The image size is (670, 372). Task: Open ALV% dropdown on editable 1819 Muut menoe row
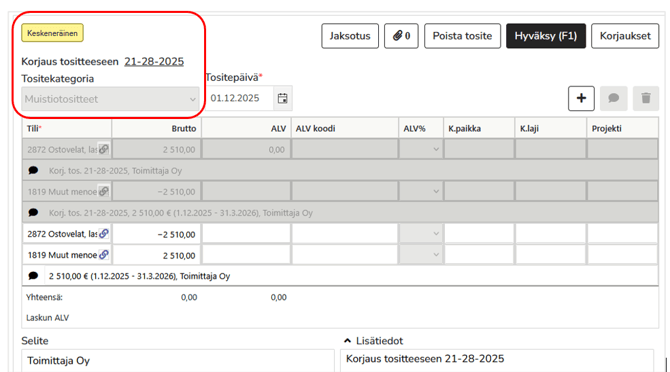421,255
